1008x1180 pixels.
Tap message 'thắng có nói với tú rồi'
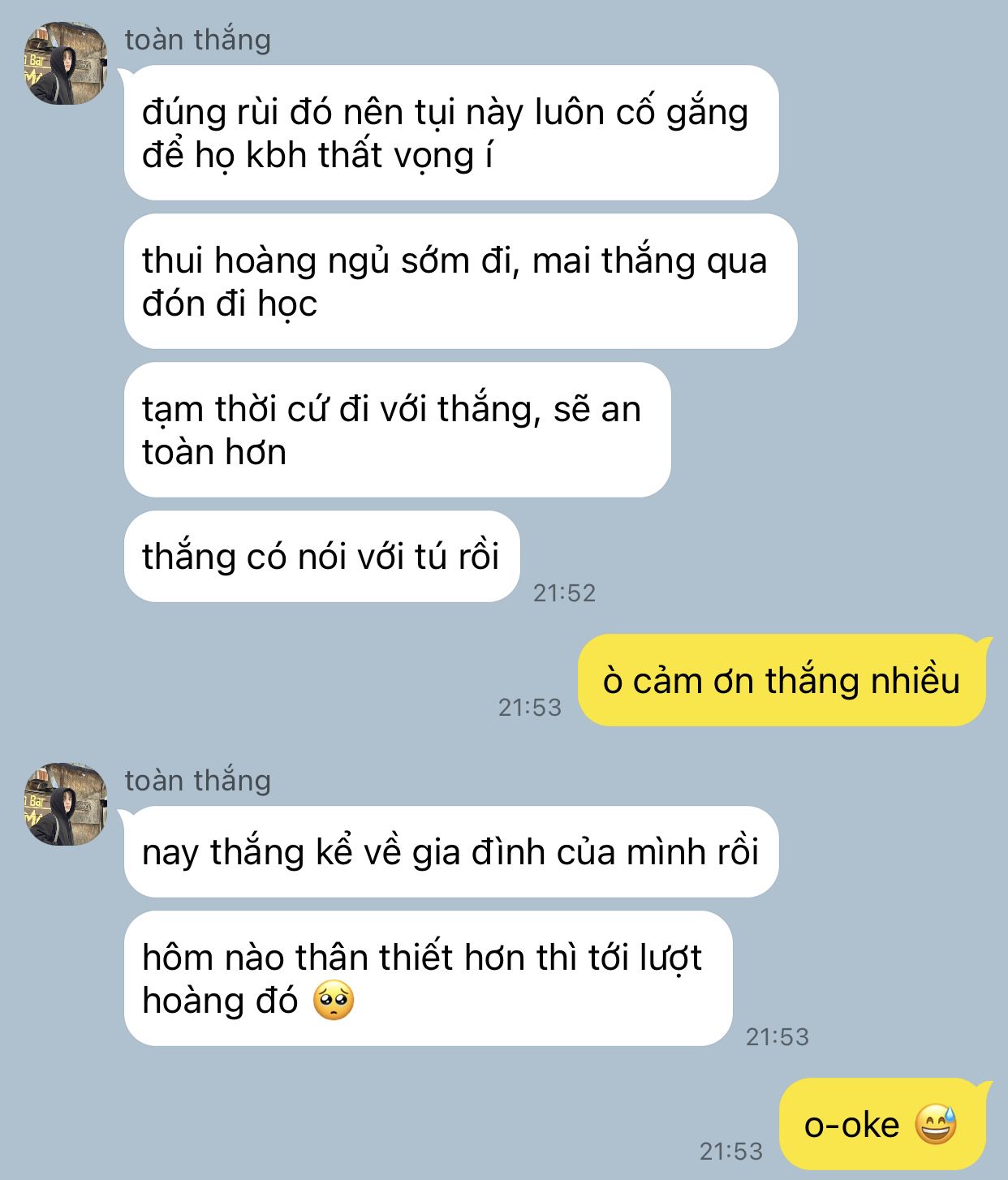click(x=321, y=556)
